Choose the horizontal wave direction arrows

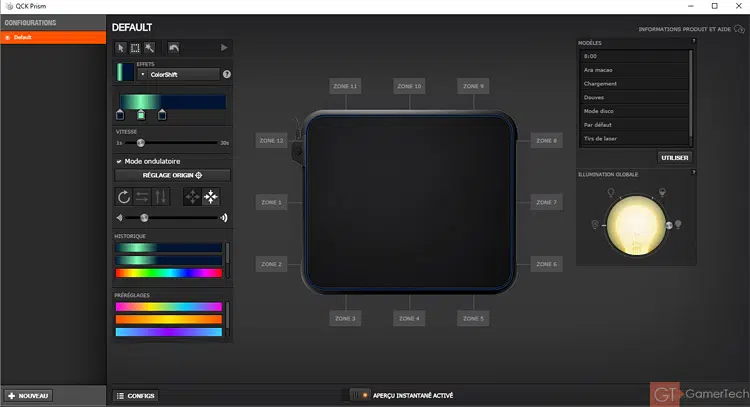coord(142,197)
